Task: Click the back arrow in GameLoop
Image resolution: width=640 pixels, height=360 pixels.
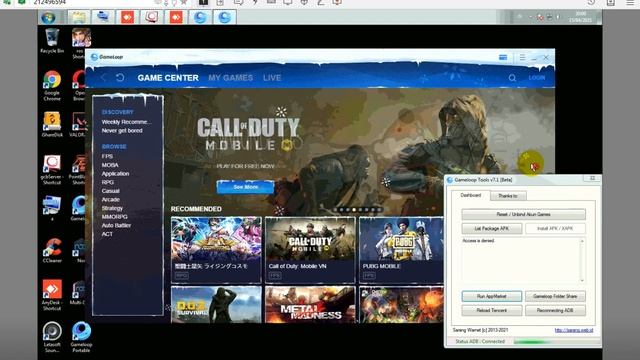Action: (x=104, y=78)
